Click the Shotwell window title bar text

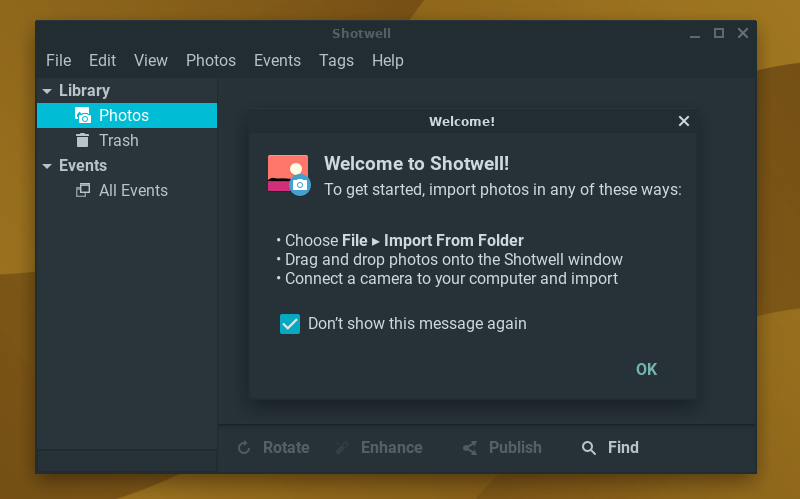(361, 34)
